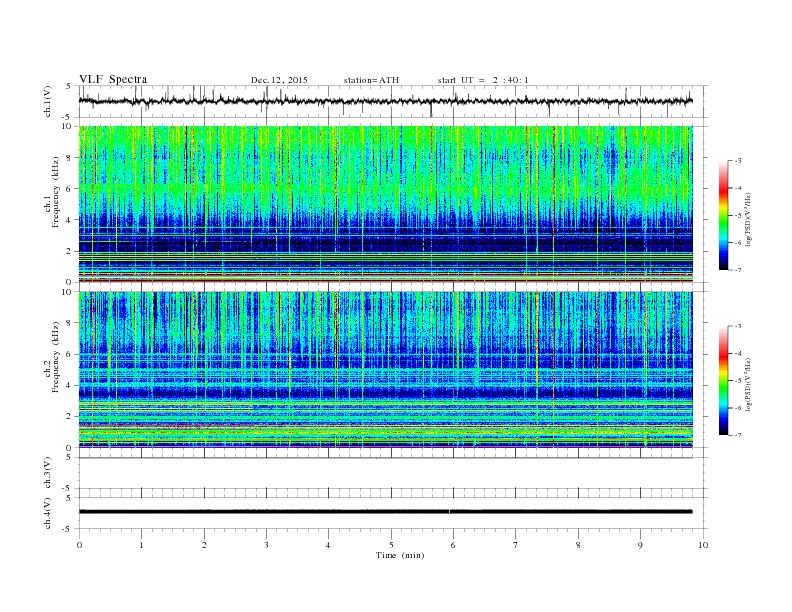Image resolution: width=792 pixels, height=612 pixels.
Task: Click time axis tick label "10"
Action: (x=703, y=545)
